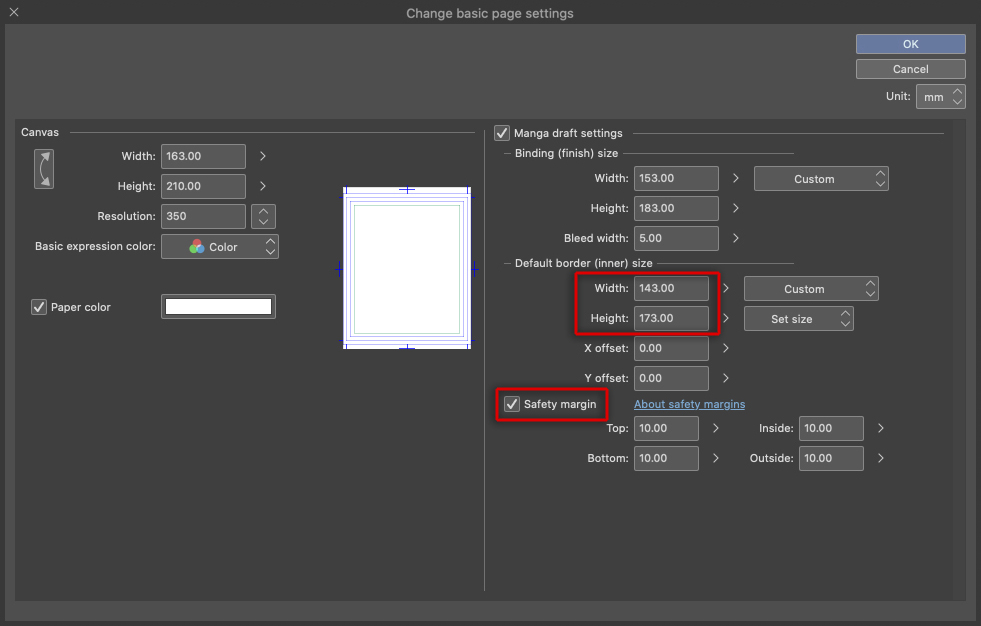
Task: Click the arrow beside Safety margin Top
Action: pyautogui.click(x=716, y=428)
